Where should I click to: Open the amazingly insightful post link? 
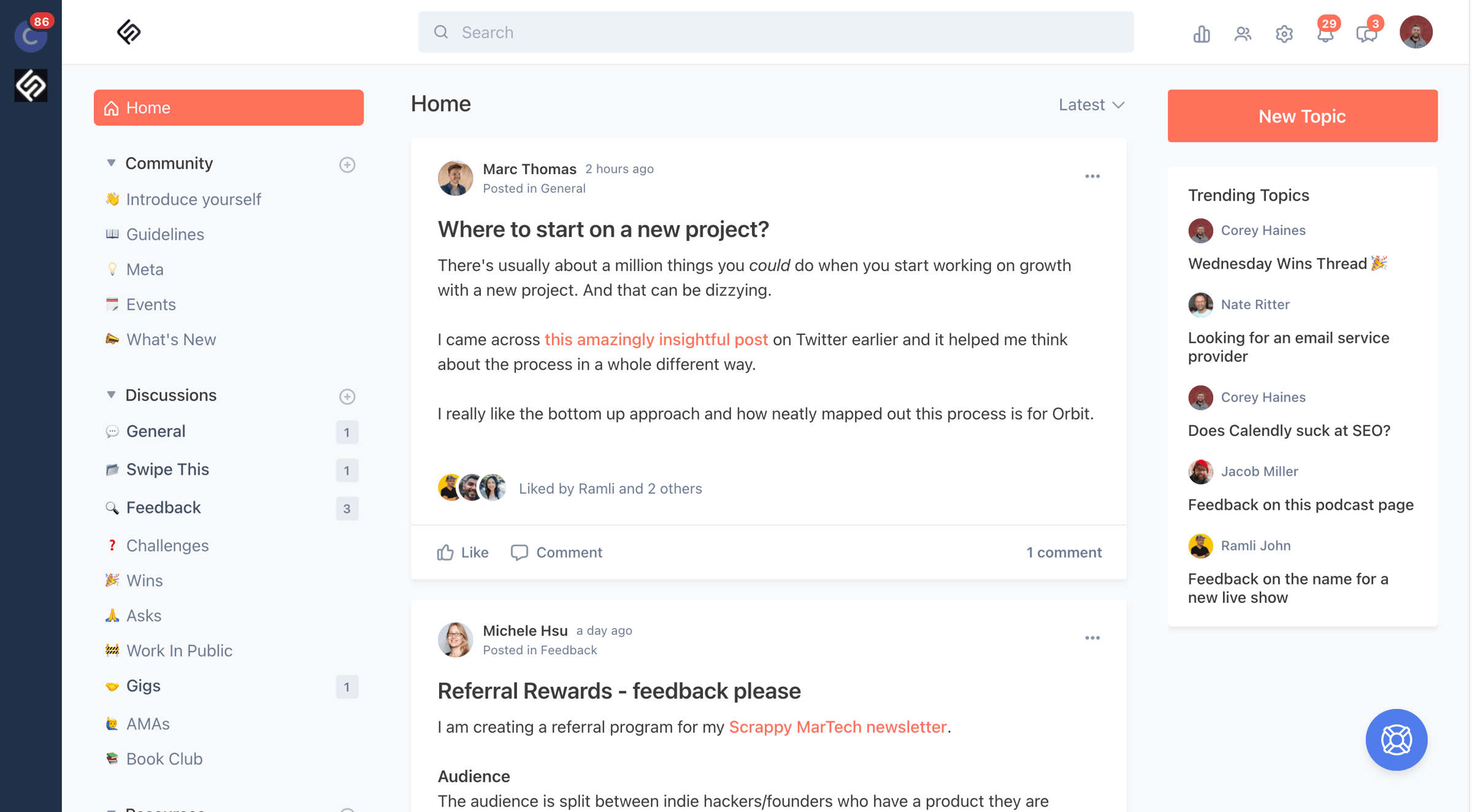pyautogui.click(x=656, y=339)
